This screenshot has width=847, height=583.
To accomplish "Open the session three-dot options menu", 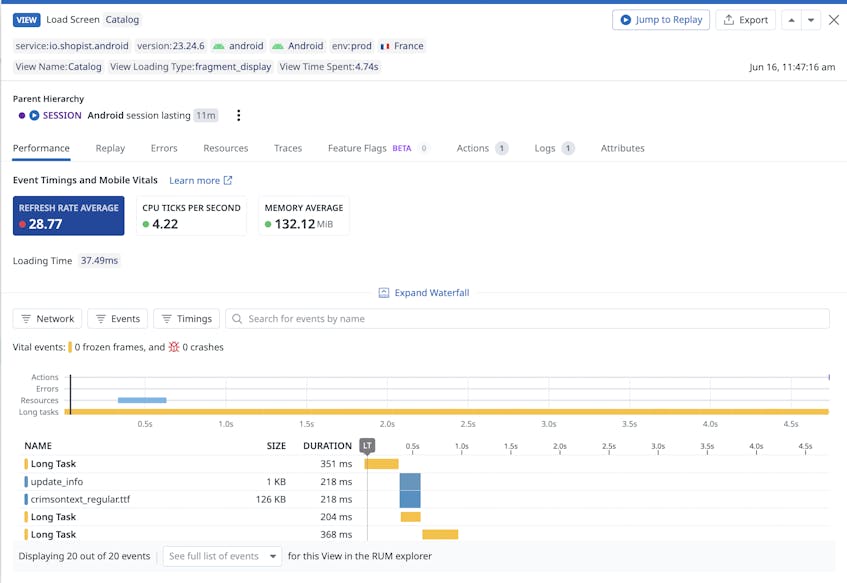I will click(238, 115).
